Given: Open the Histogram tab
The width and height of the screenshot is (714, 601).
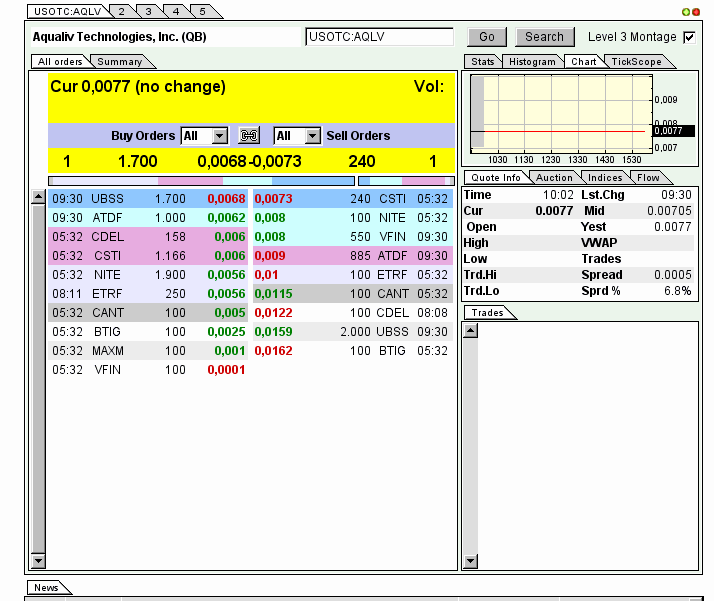Looking at the screenshot, I should [x=532, y=61].
